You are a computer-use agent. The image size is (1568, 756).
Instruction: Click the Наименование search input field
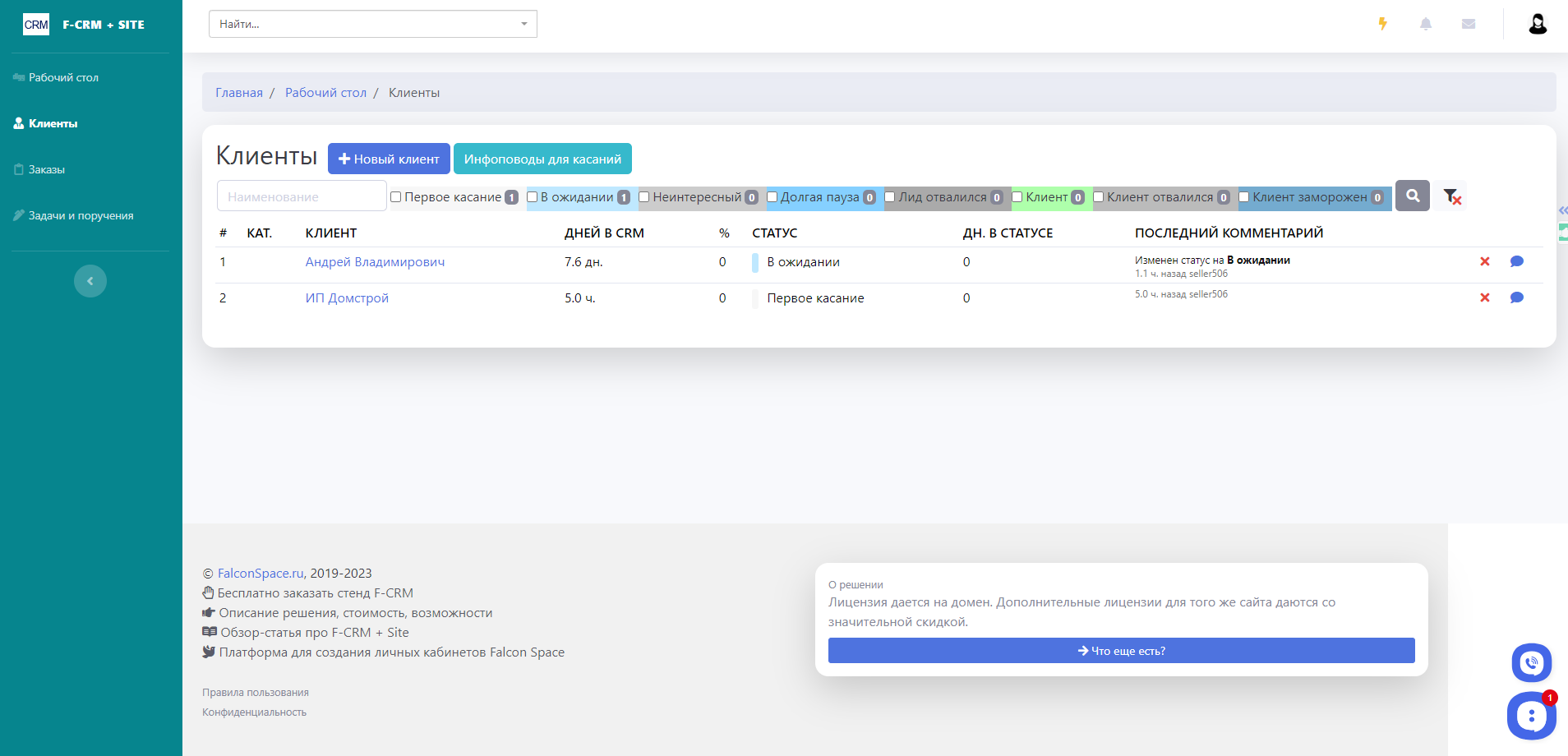pos(302,197)
